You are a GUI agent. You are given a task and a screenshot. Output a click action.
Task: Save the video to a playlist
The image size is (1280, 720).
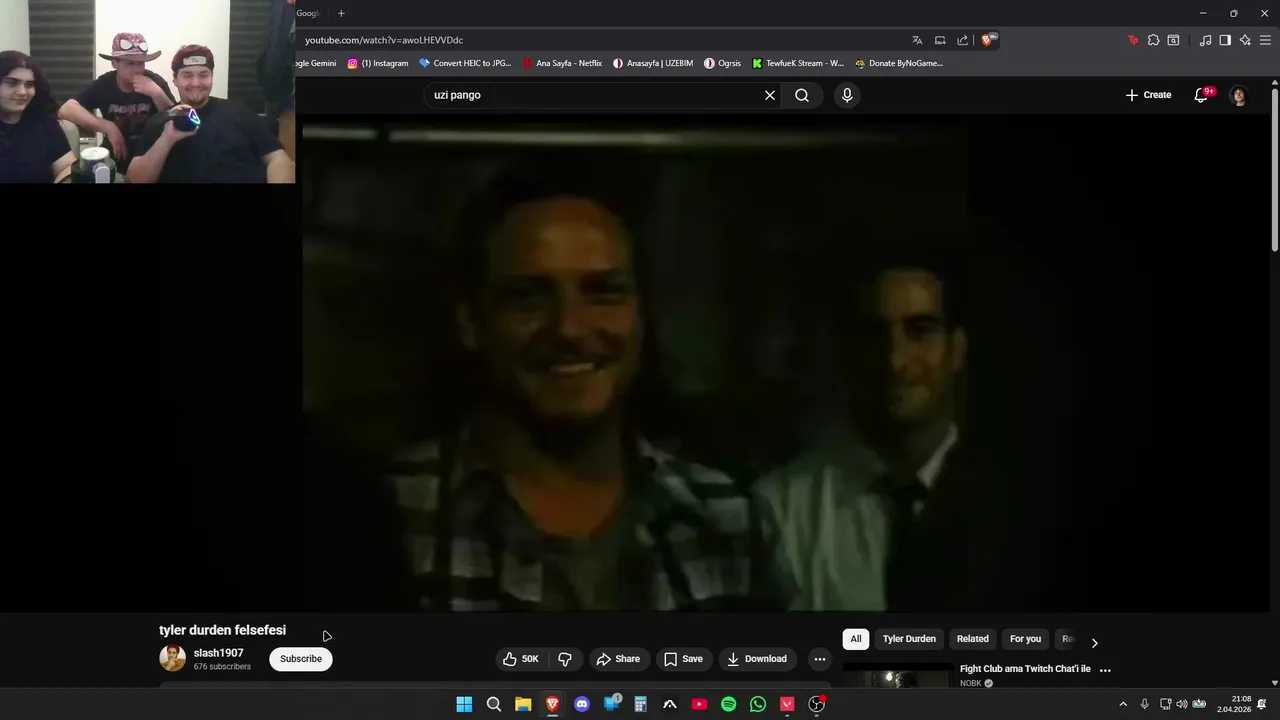pos(683,659)
